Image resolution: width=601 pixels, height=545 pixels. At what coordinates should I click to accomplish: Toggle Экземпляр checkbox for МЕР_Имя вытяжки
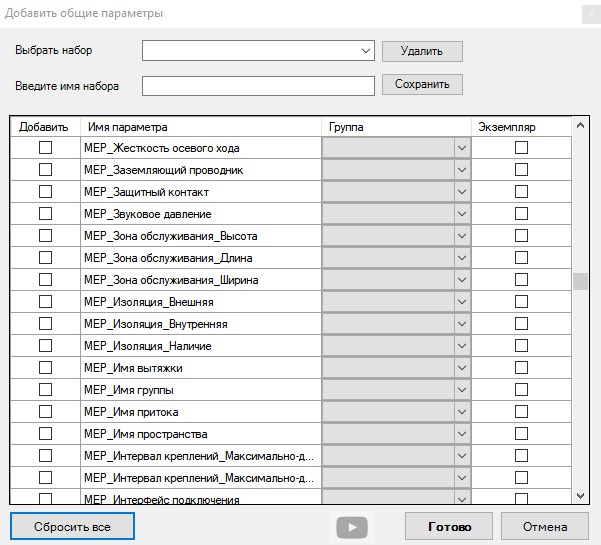click(x=521, y=368)
